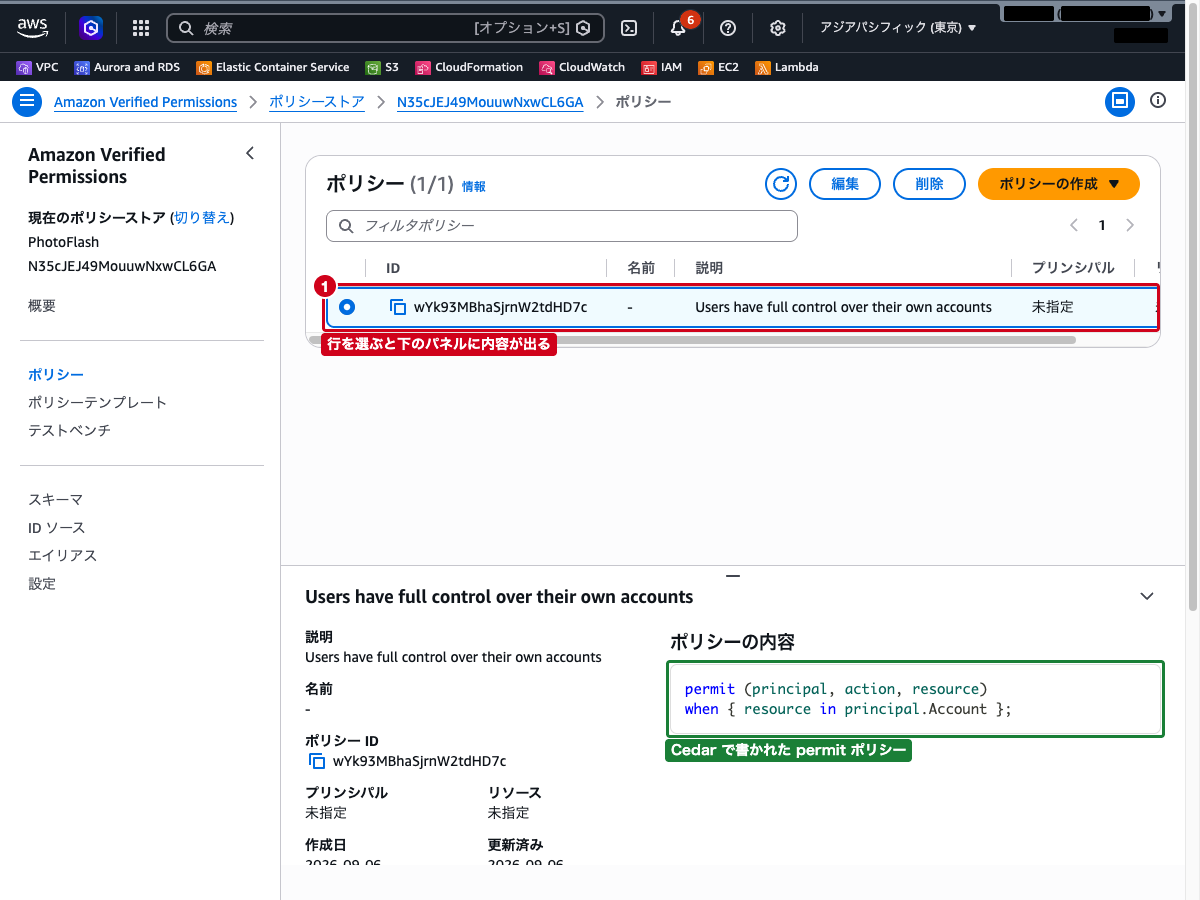Focus the top 検索 search bar
The width and height of the screenshot is (1200, 900).
pos(386,28)
